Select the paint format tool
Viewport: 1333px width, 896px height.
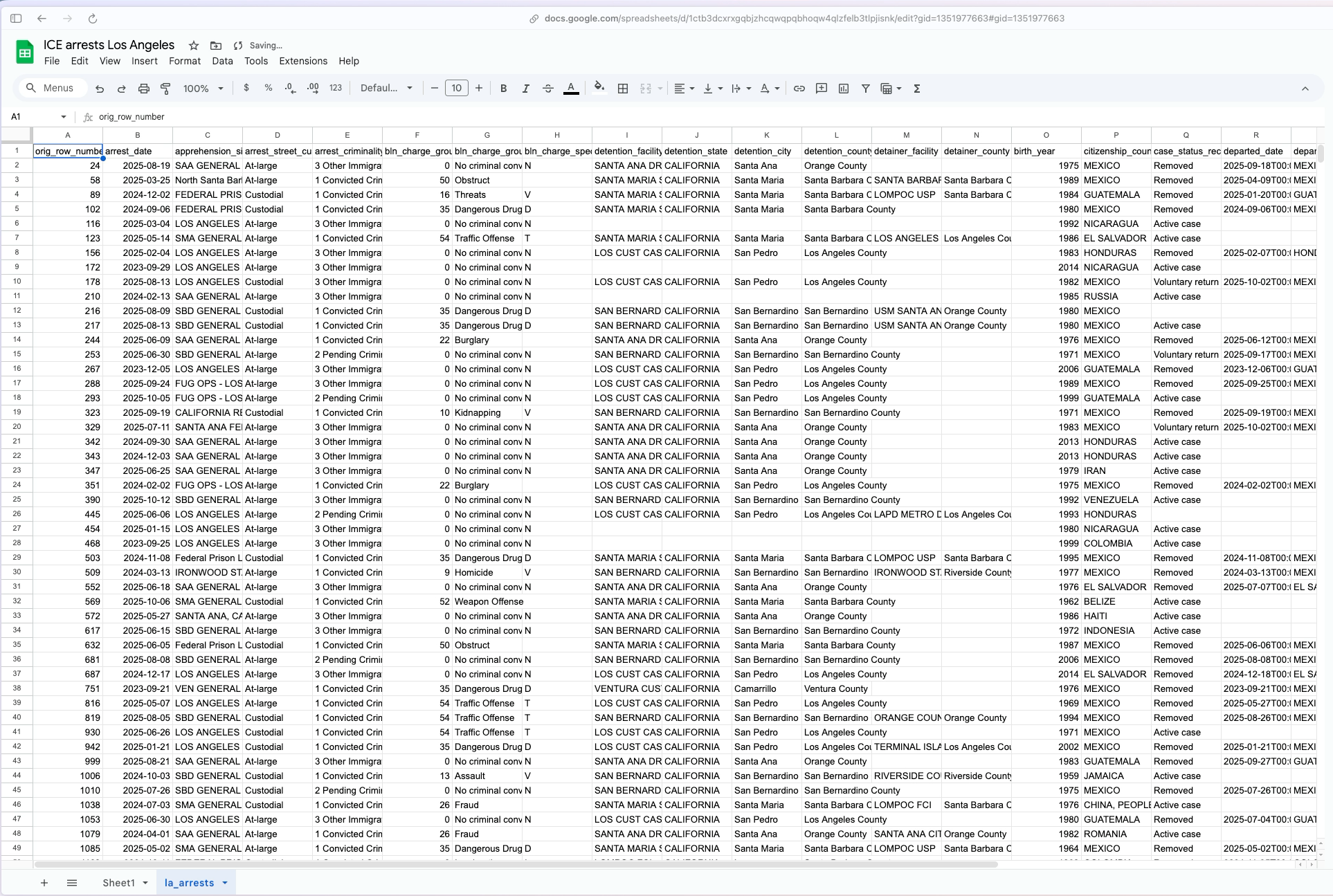click(165, 89)
